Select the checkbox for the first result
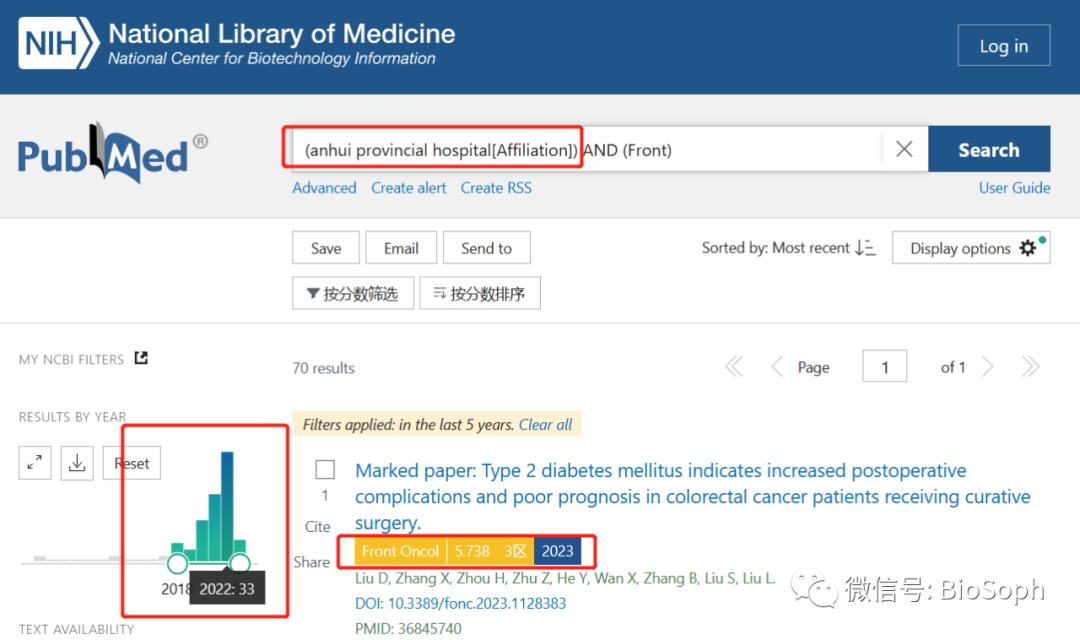Image resolution: width=1080 pixels, height=640 pixels. pyautogui.click(x=325, y=469)
